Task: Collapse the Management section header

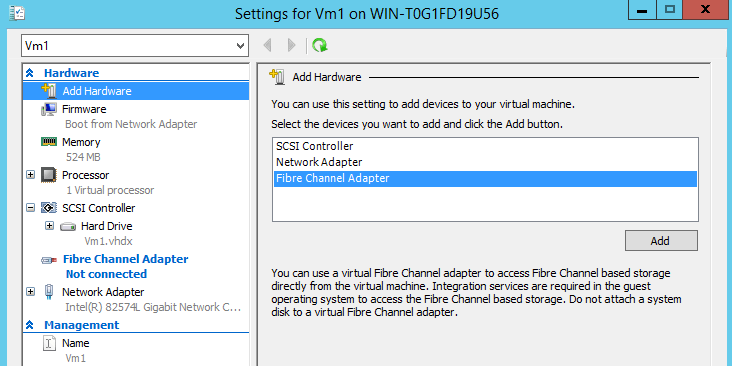Action: (29, 325)
